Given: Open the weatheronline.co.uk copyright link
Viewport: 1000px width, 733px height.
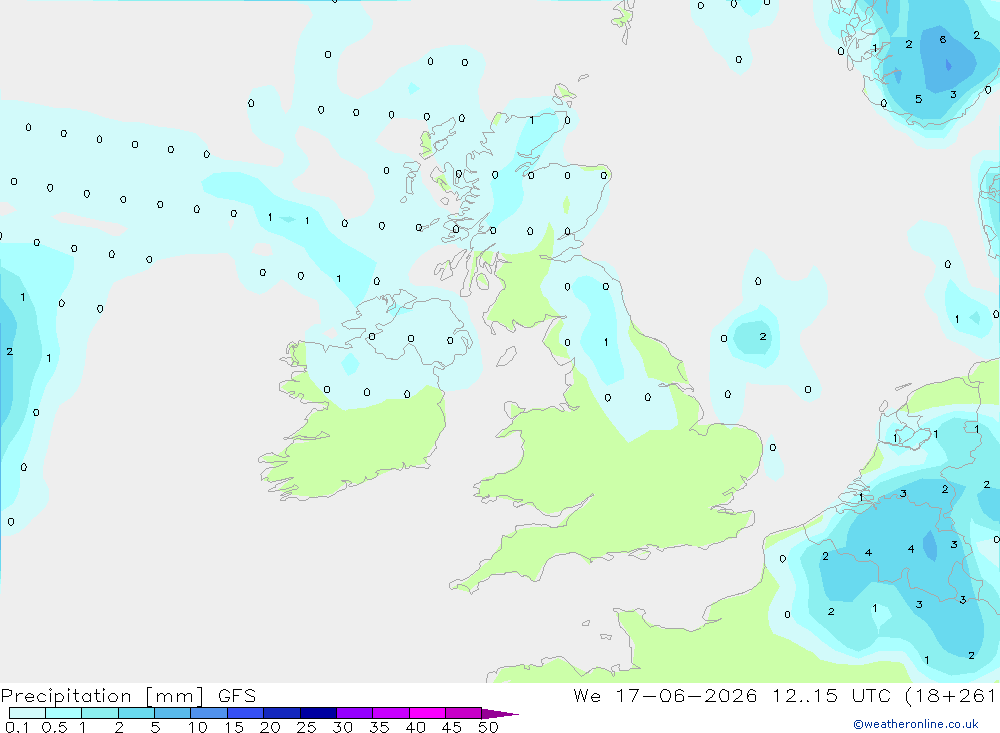Looking at the screenshot, I should 916,724.
